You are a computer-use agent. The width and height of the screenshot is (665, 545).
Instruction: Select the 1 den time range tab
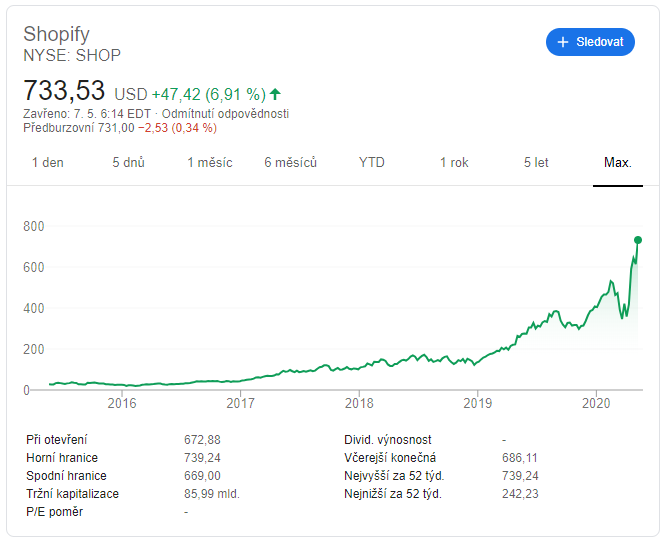click(x=48, y=162)
